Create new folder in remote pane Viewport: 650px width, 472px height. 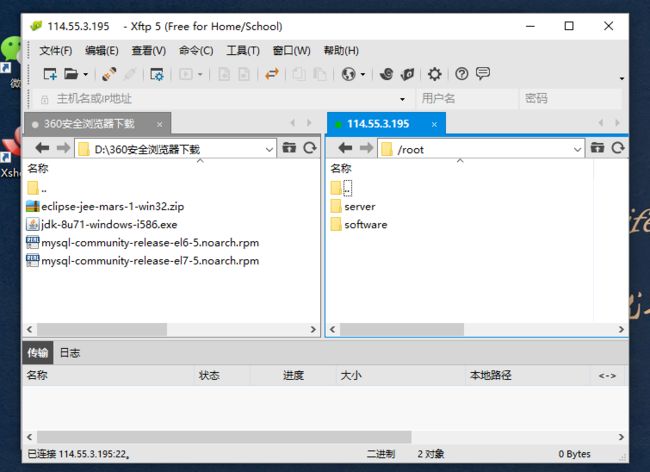click(597, 148)
